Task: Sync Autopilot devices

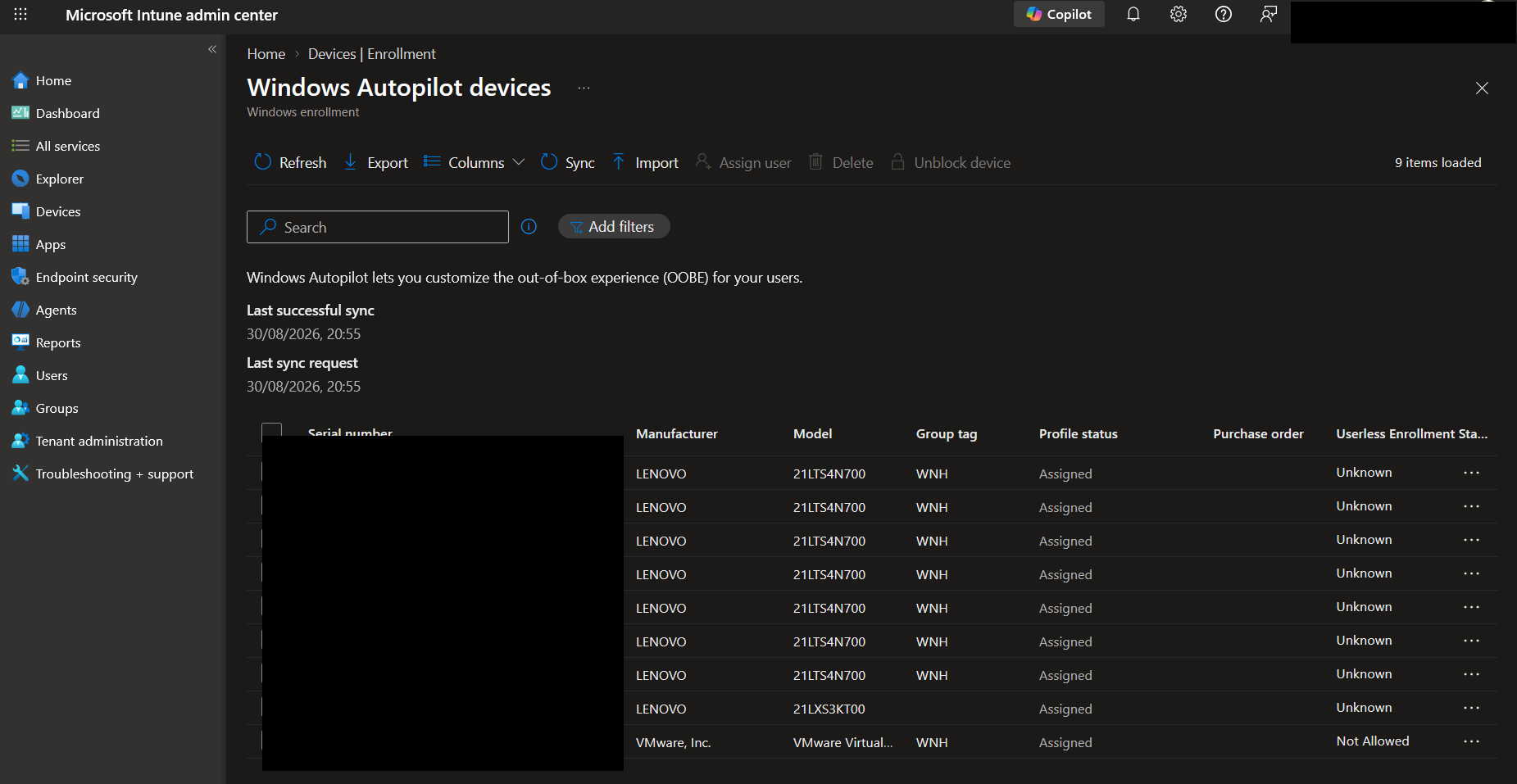Action: click(x=568, y=162)
